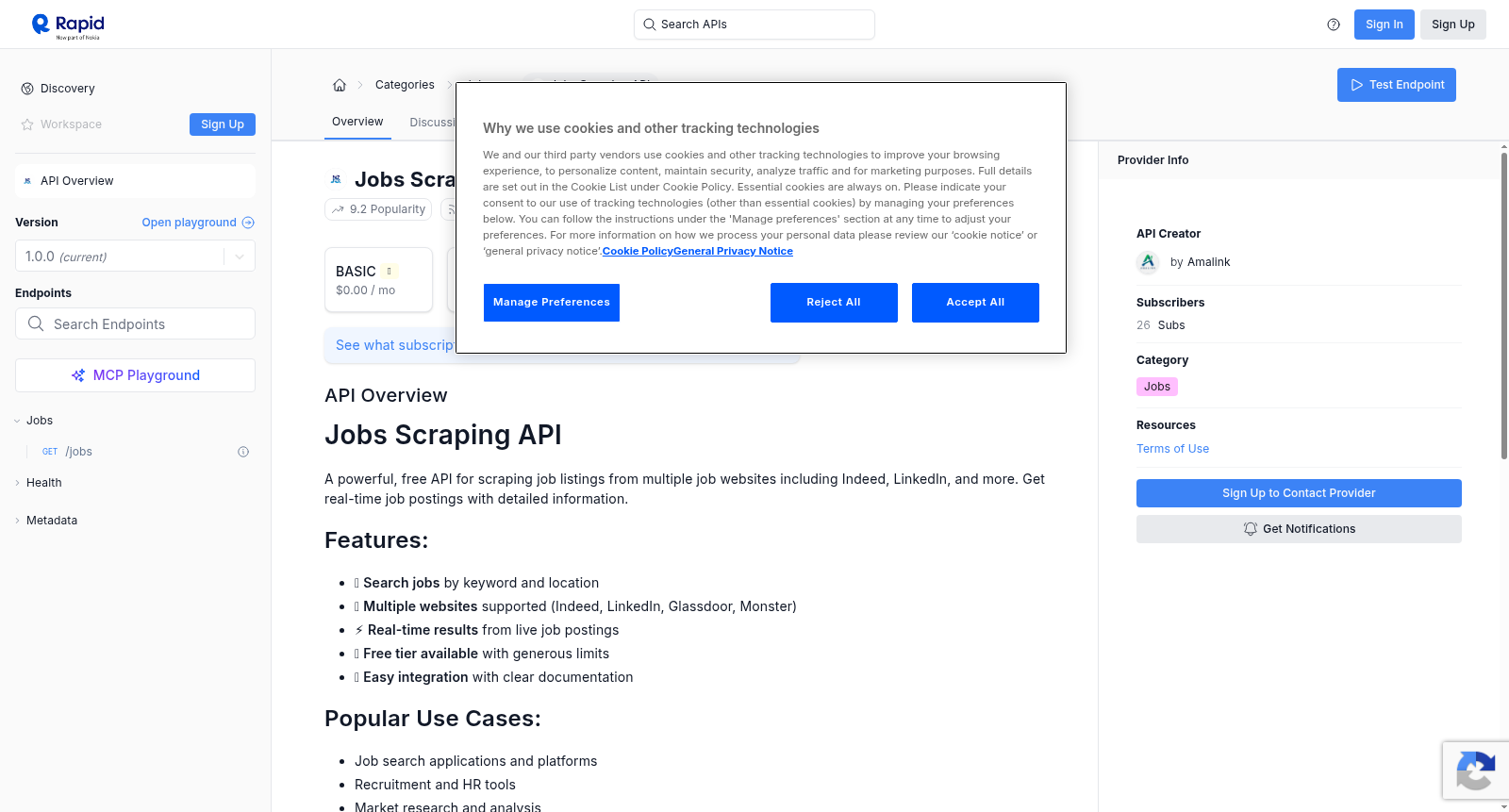Open the MCP Playground

pyautogui.click(x=135, y=375)
